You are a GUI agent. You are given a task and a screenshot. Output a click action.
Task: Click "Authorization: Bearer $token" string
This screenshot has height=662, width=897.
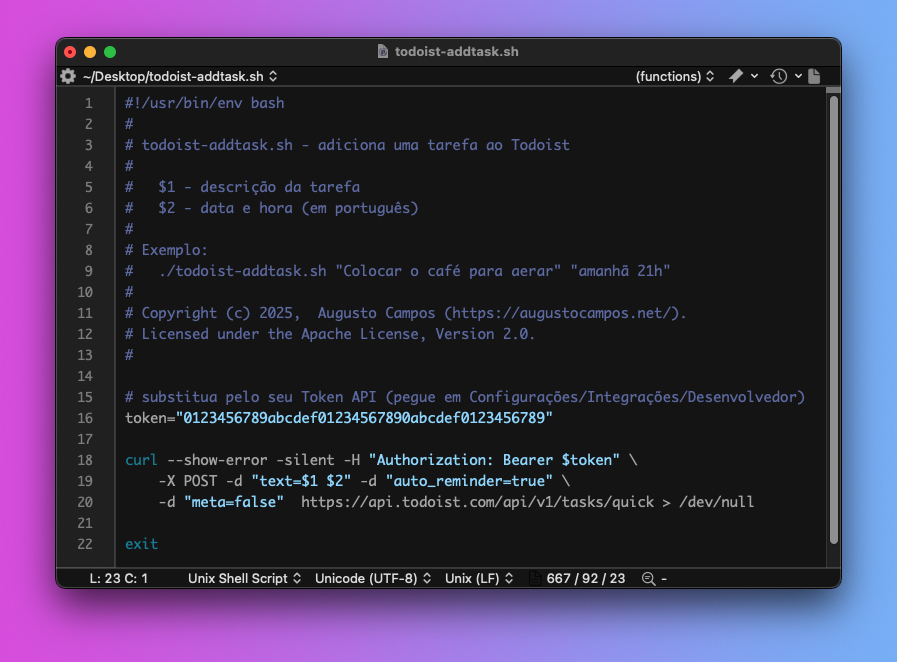[x=494, y=460]
